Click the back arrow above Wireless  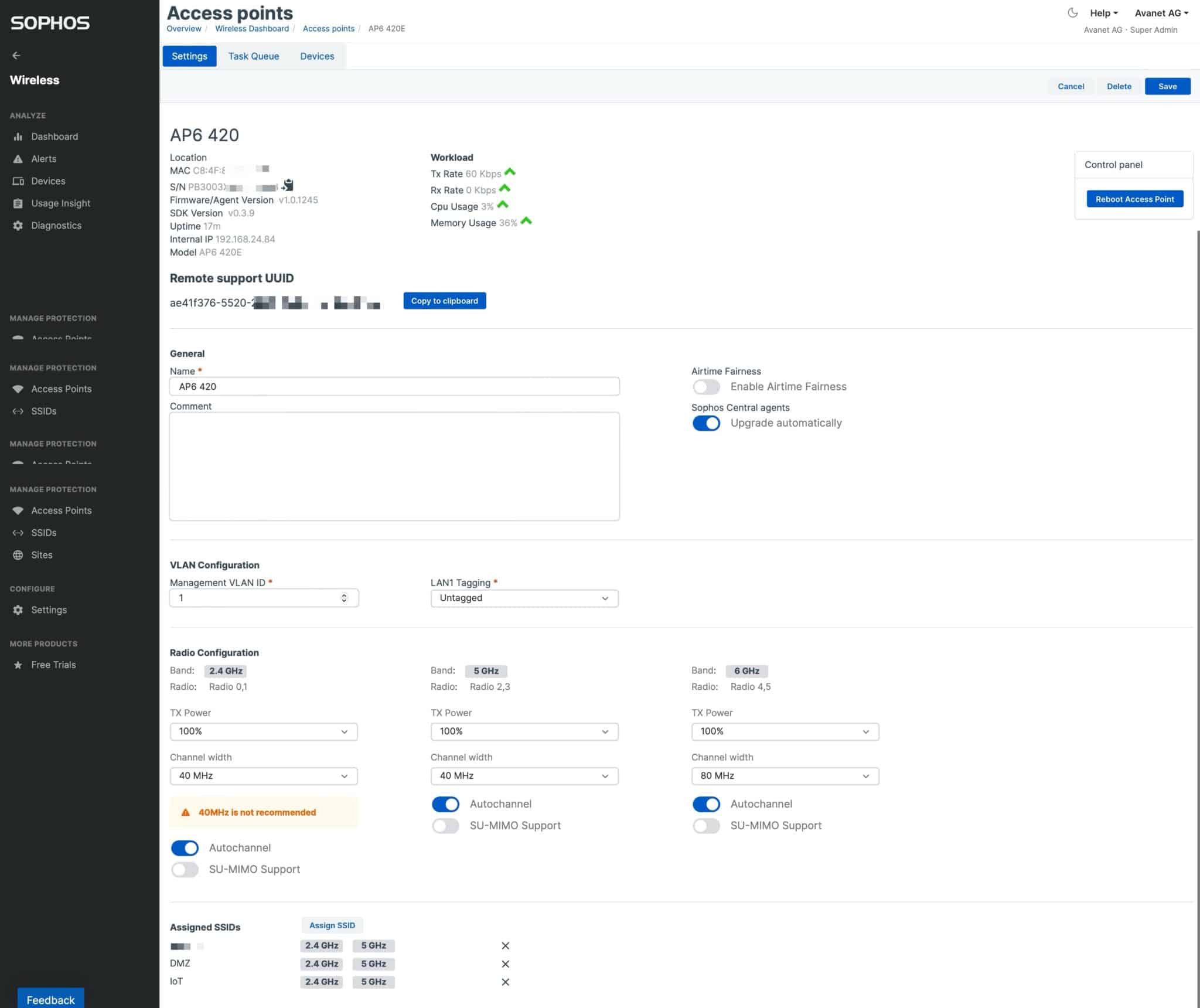pyautogui.click(x=16, y=55)
